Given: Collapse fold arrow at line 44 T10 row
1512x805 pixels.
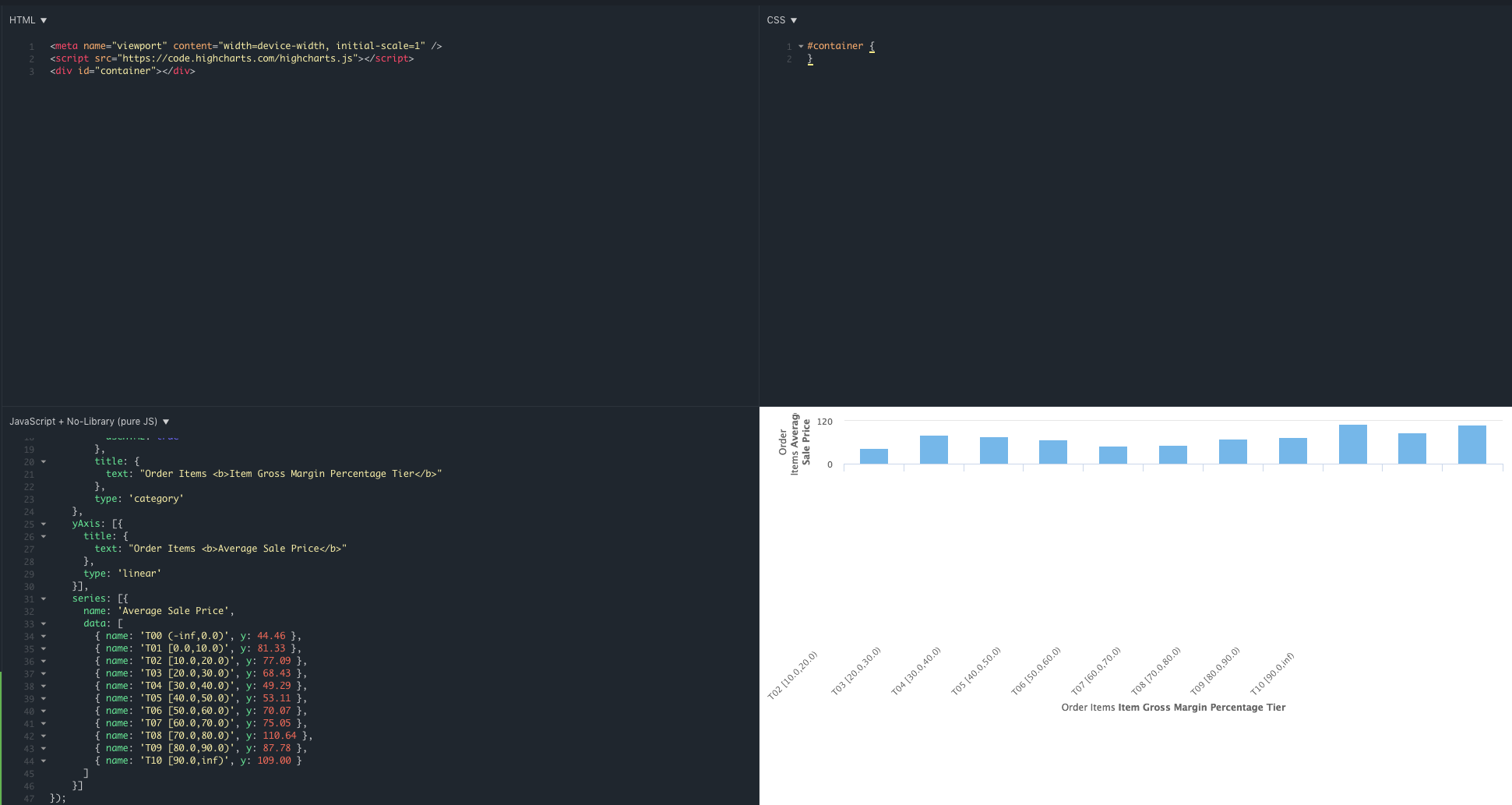Looking at the screenshot, I should [44, 761].
